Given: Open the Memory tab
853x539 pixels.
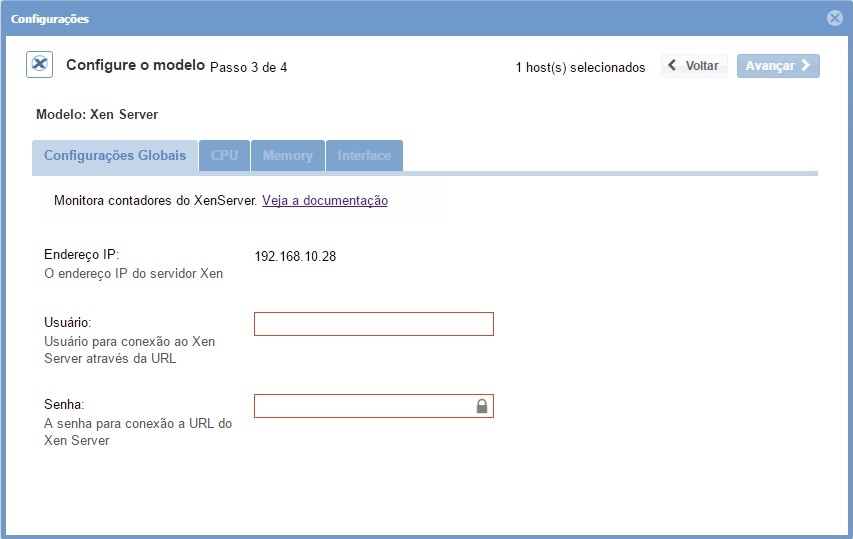Looking at the screenshot, I should (x=287, y=156).
